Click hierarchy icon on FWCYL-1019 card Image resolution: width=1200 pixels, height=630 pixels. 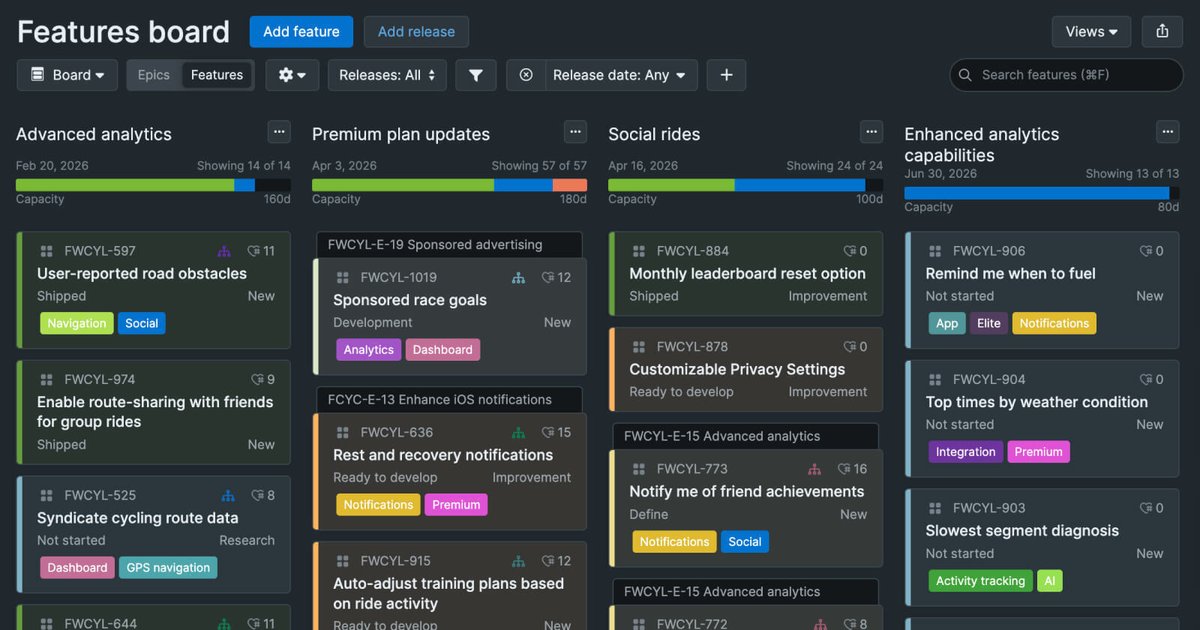pyautogui.click(x=518, y=277)
